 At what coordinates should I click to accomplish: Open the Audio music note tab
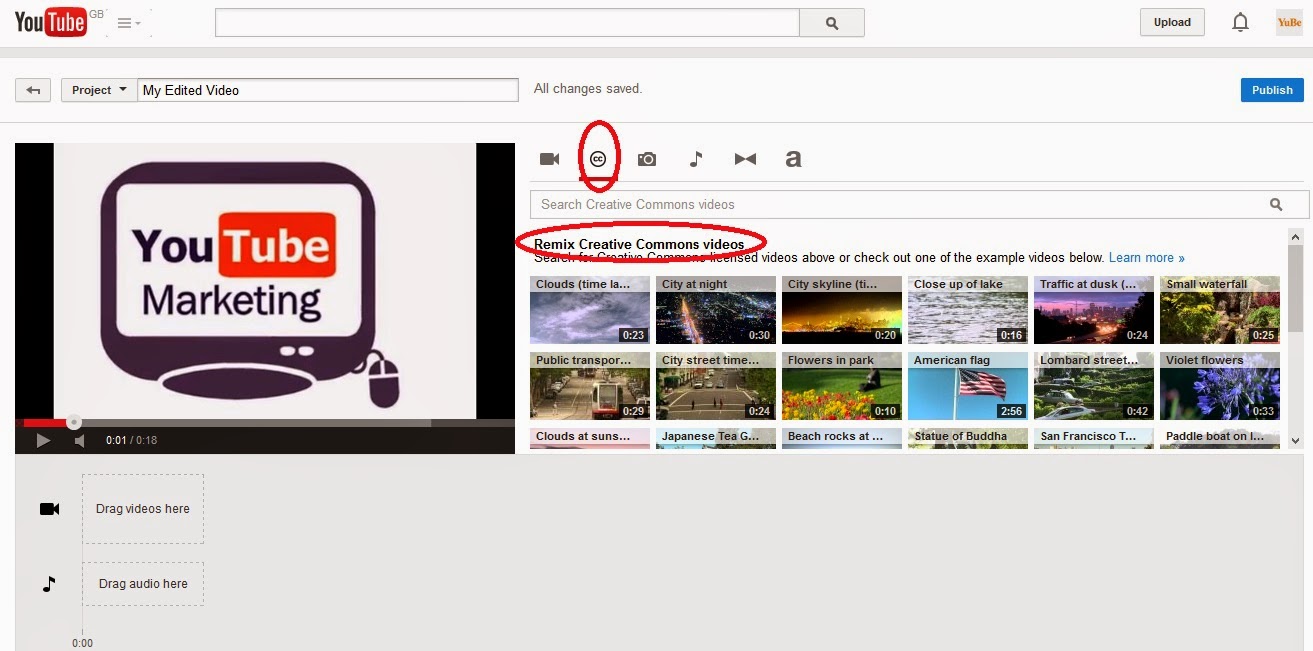(696, 159)
